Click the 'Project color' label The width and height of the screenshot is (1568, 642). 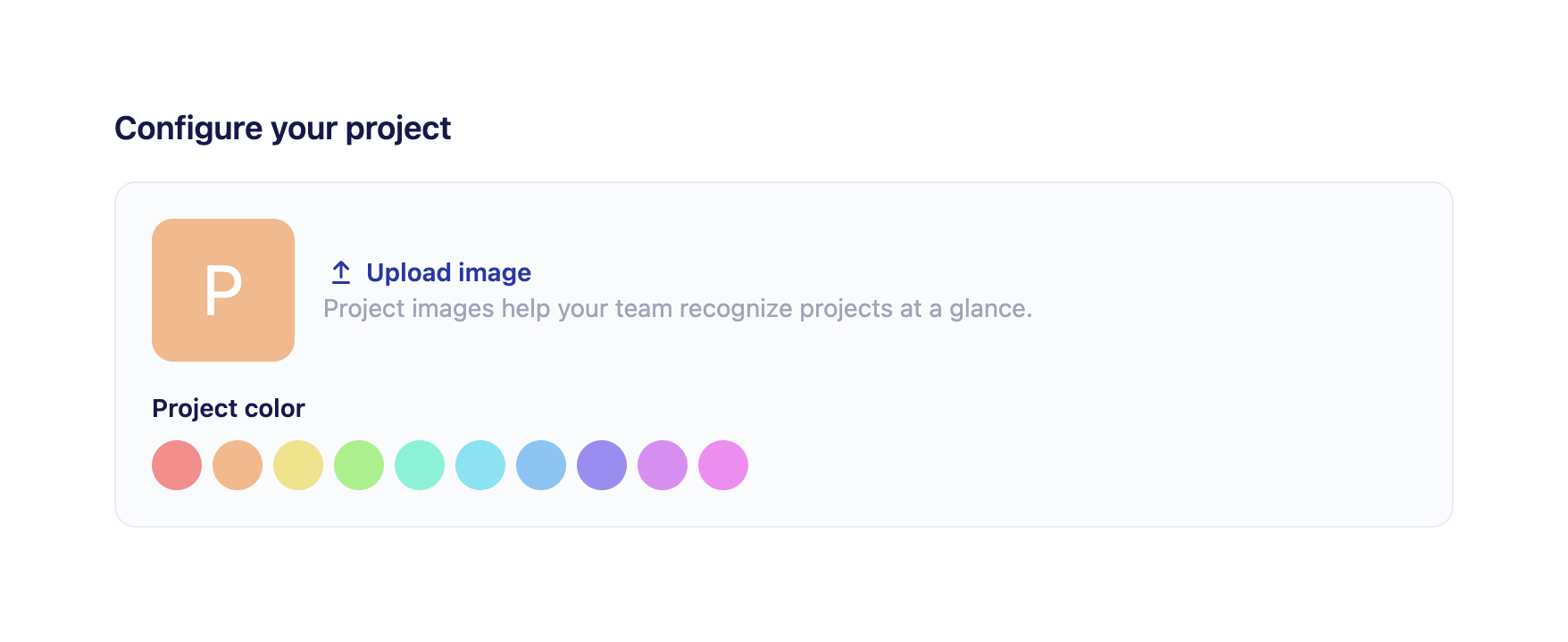229,408
